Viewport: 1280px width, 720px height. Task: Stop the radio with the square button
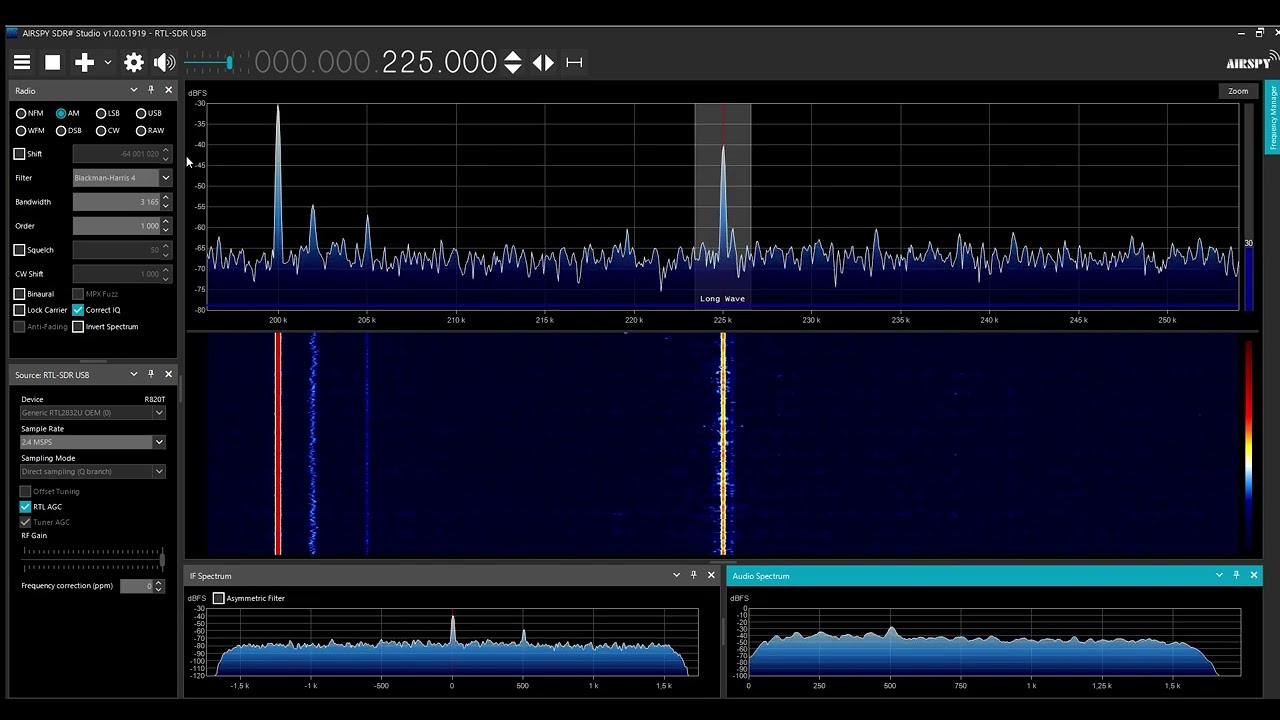click(x=52, y=62)
